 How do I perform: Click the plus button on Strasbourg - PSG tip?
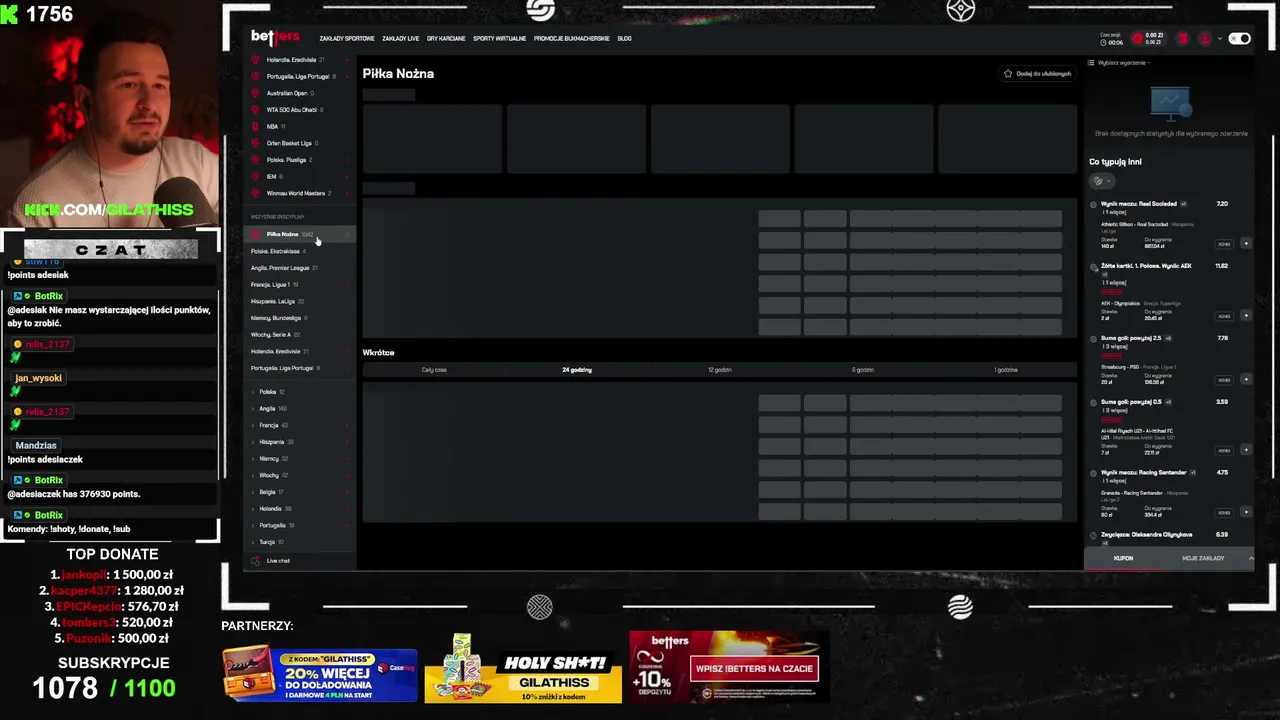pos(1246,380)
